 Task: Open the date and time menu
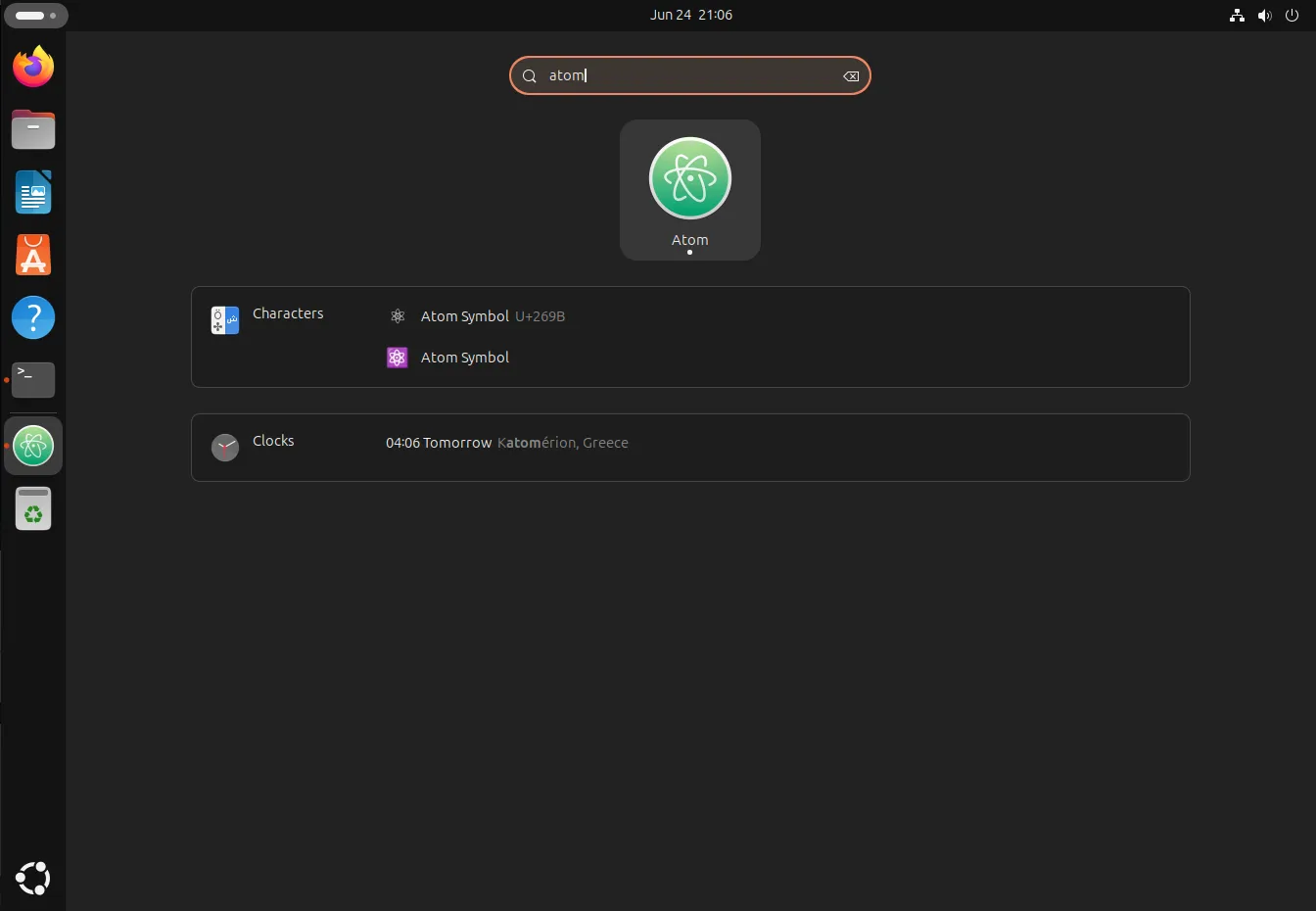691,16
